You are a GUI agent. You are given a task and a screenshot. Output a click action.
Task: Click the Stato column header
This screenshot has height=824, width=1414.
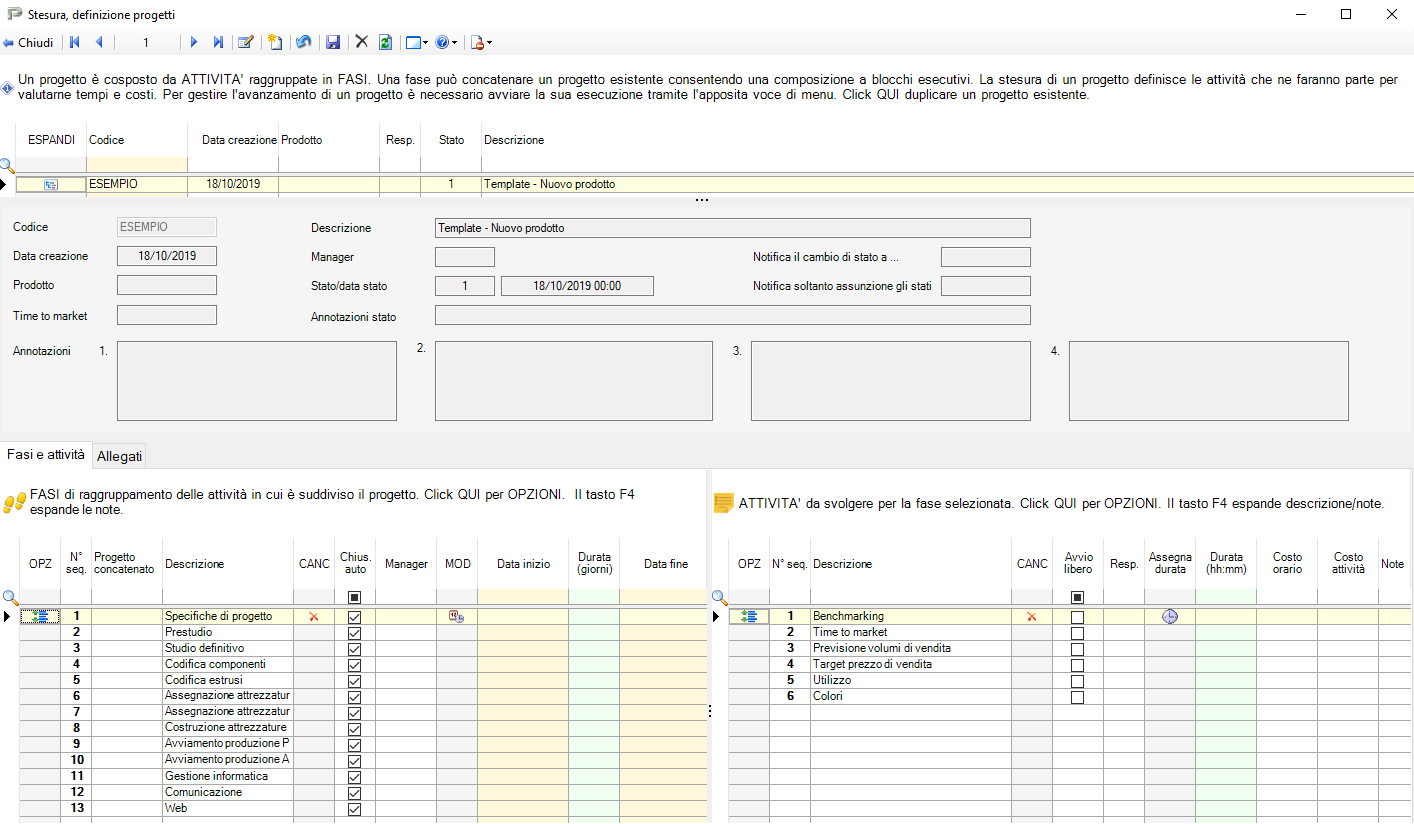click(x=451, y=140)
